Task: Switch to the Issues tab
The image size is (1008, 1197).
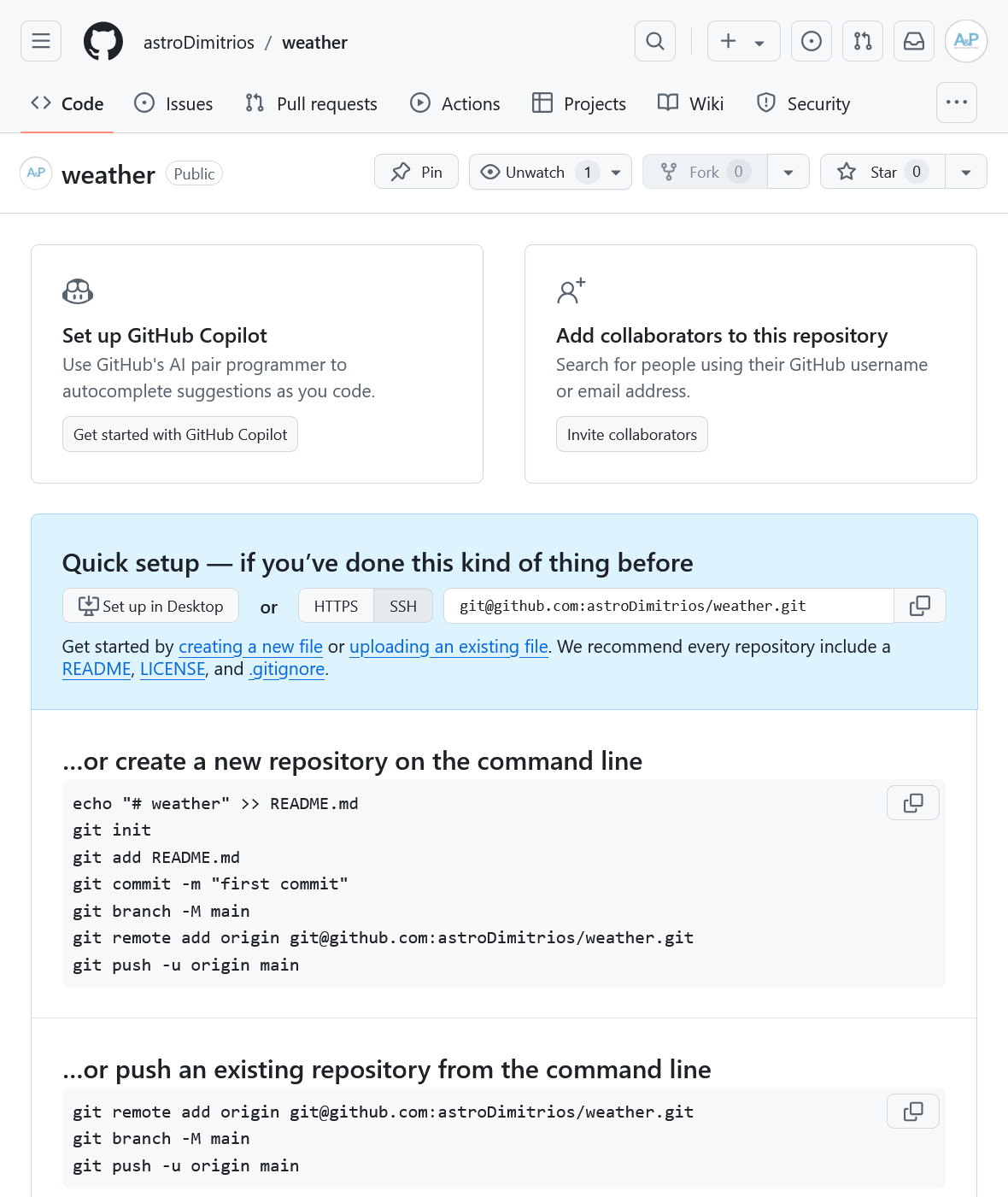Action: (174, 103)
